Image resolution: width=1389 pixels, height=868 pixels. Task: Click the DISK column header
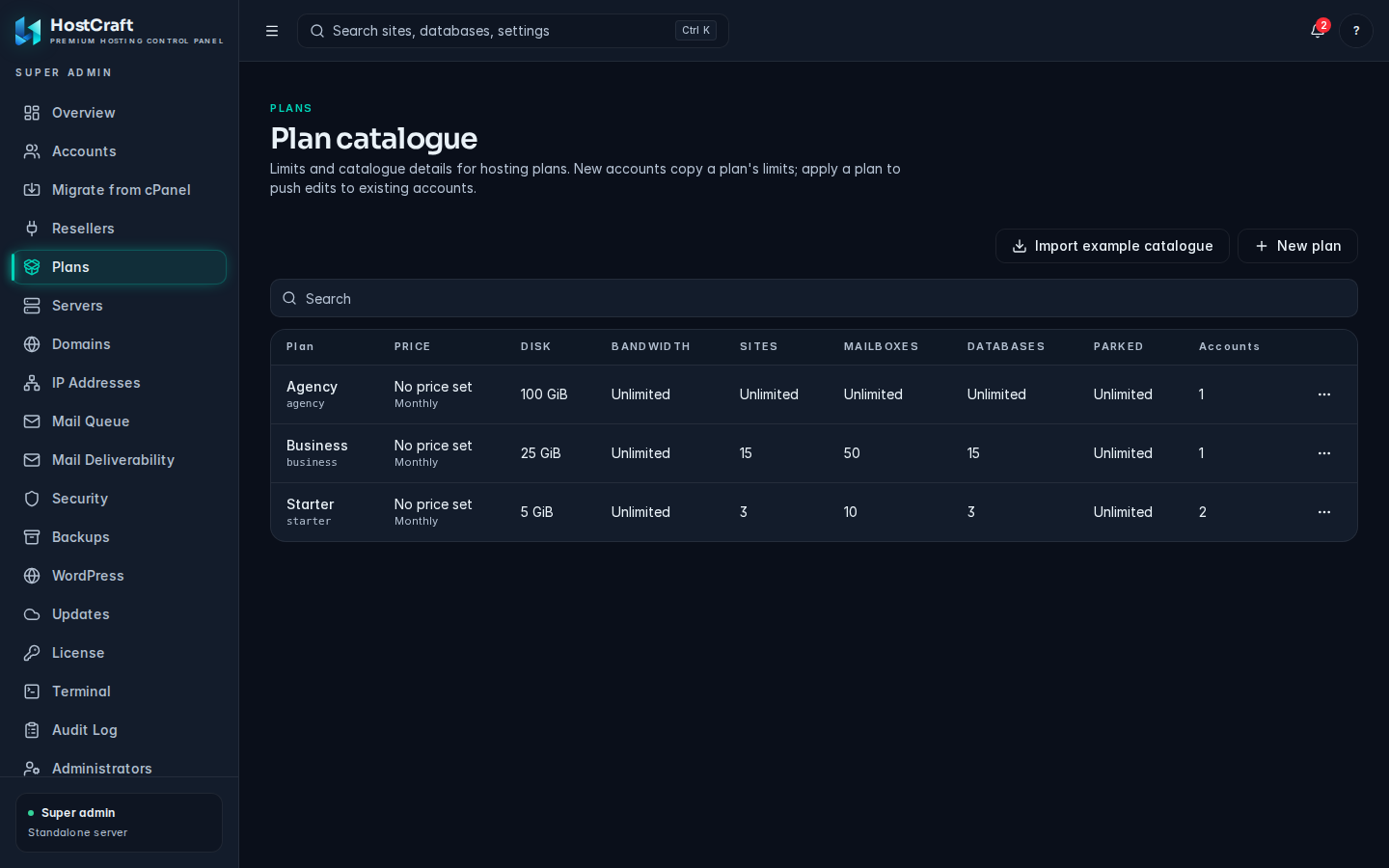pyautogui.click(x=535, y=346)
